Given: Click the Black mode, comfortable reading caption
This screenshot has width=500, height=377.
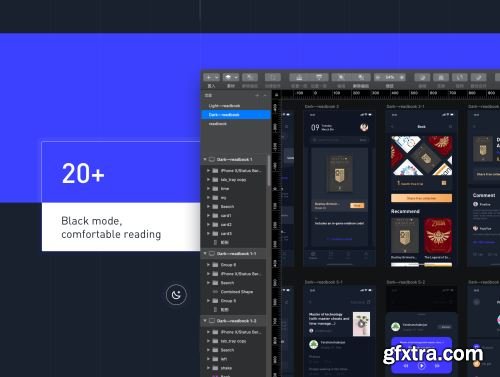Looking at the screenshot, I should (111, 227).
